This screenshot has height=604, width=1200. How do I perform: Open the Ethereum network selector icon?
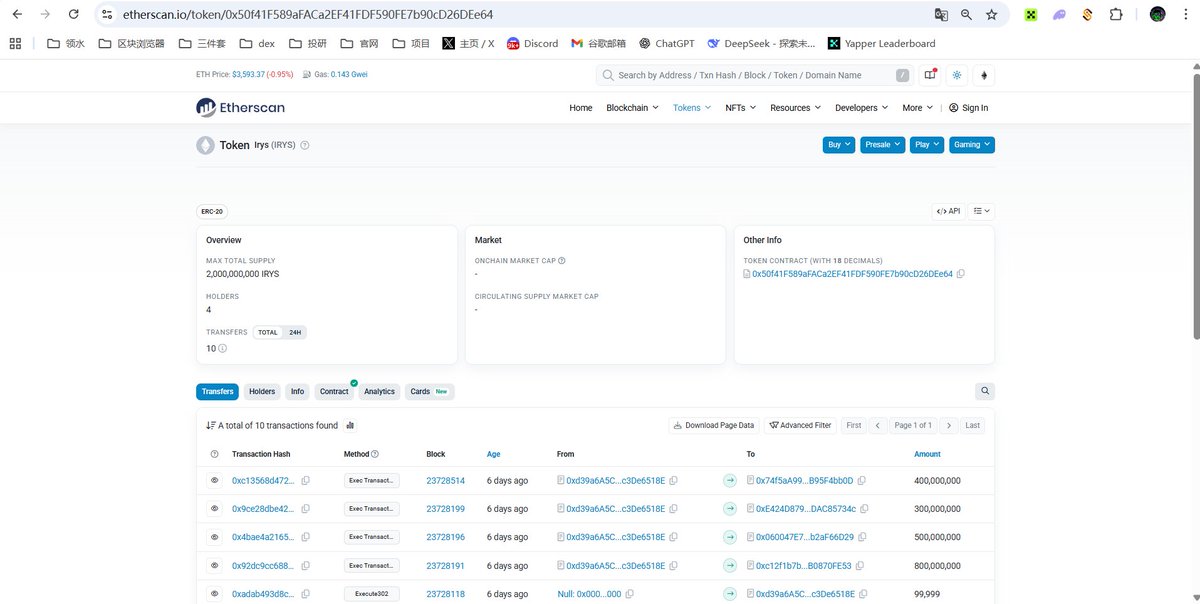[984, 75]
